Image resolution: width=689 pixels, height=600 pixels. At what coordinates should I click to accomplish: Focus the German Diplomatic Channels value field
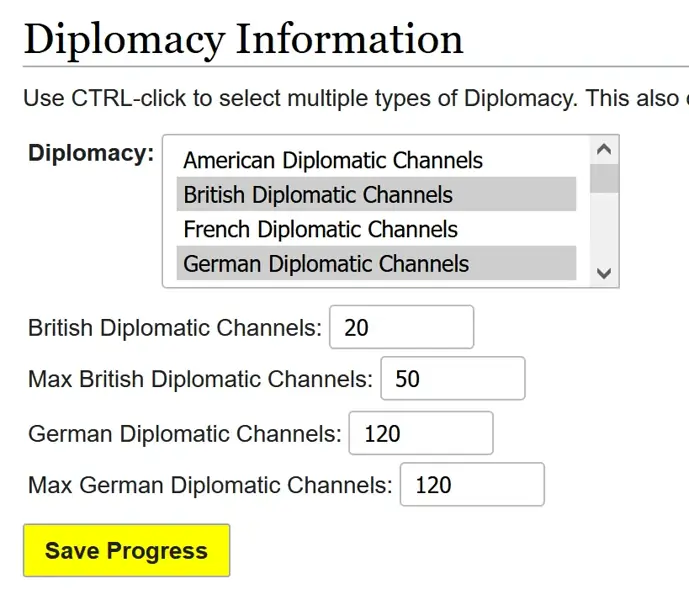click(x=420, y=433)
